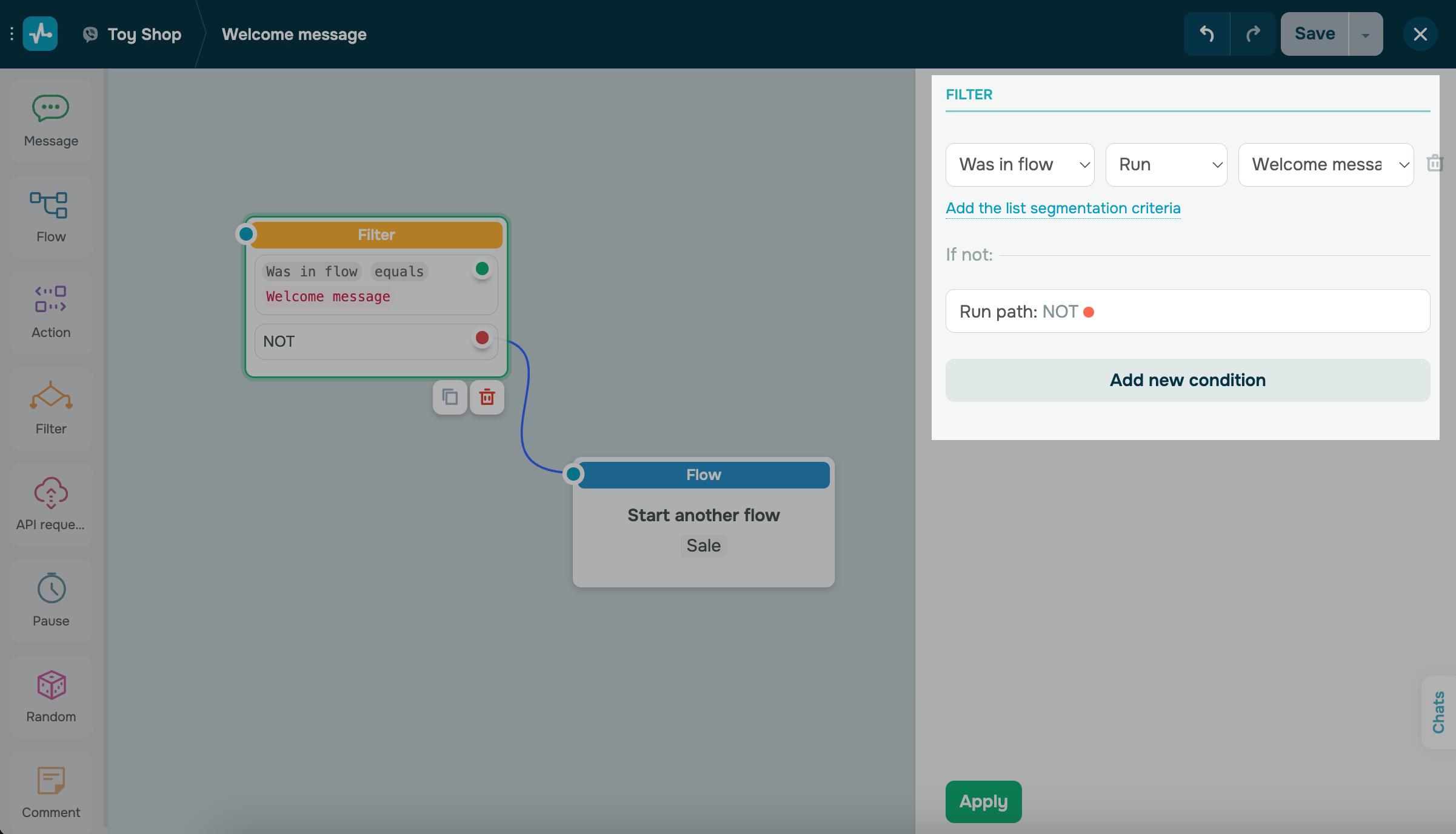Go to Toy Shop breadcrumb

[x=144, y=35]
